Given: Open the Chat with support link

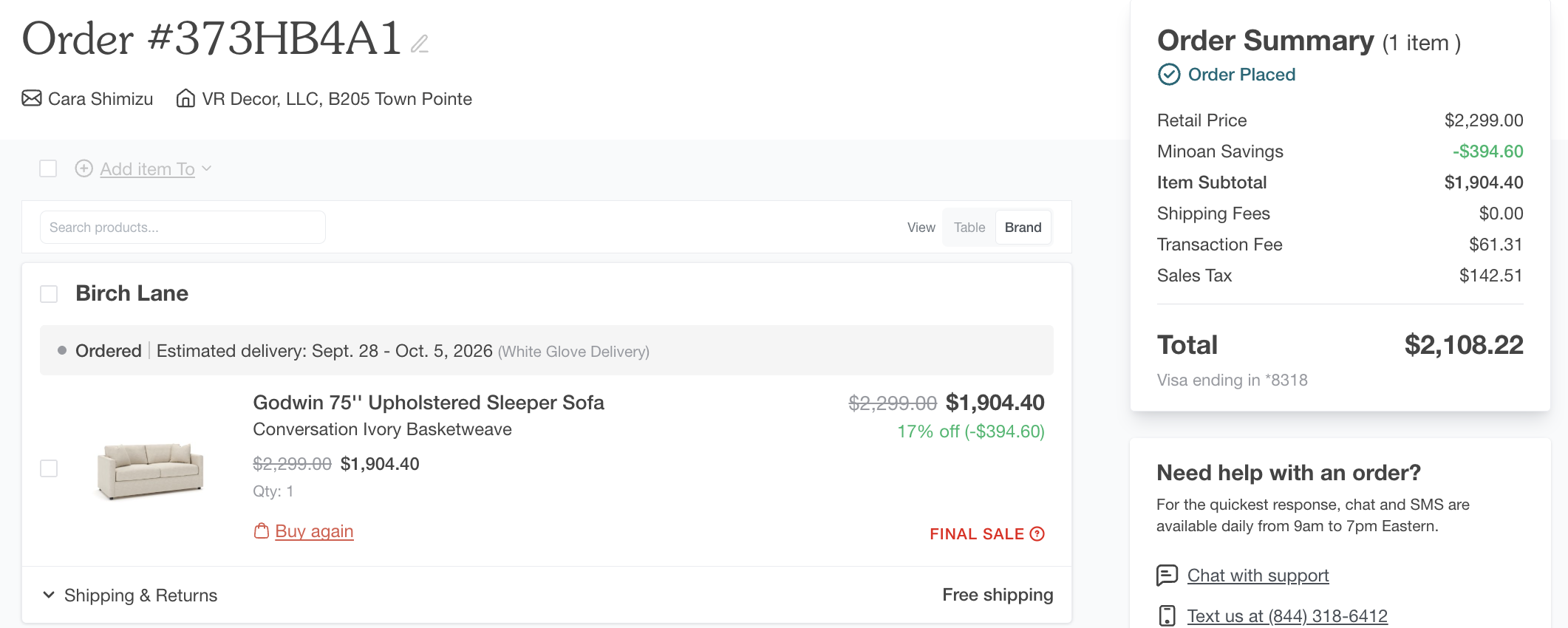Looking at the screenshot, I should pyautogui.click(x=1258, y=575).
